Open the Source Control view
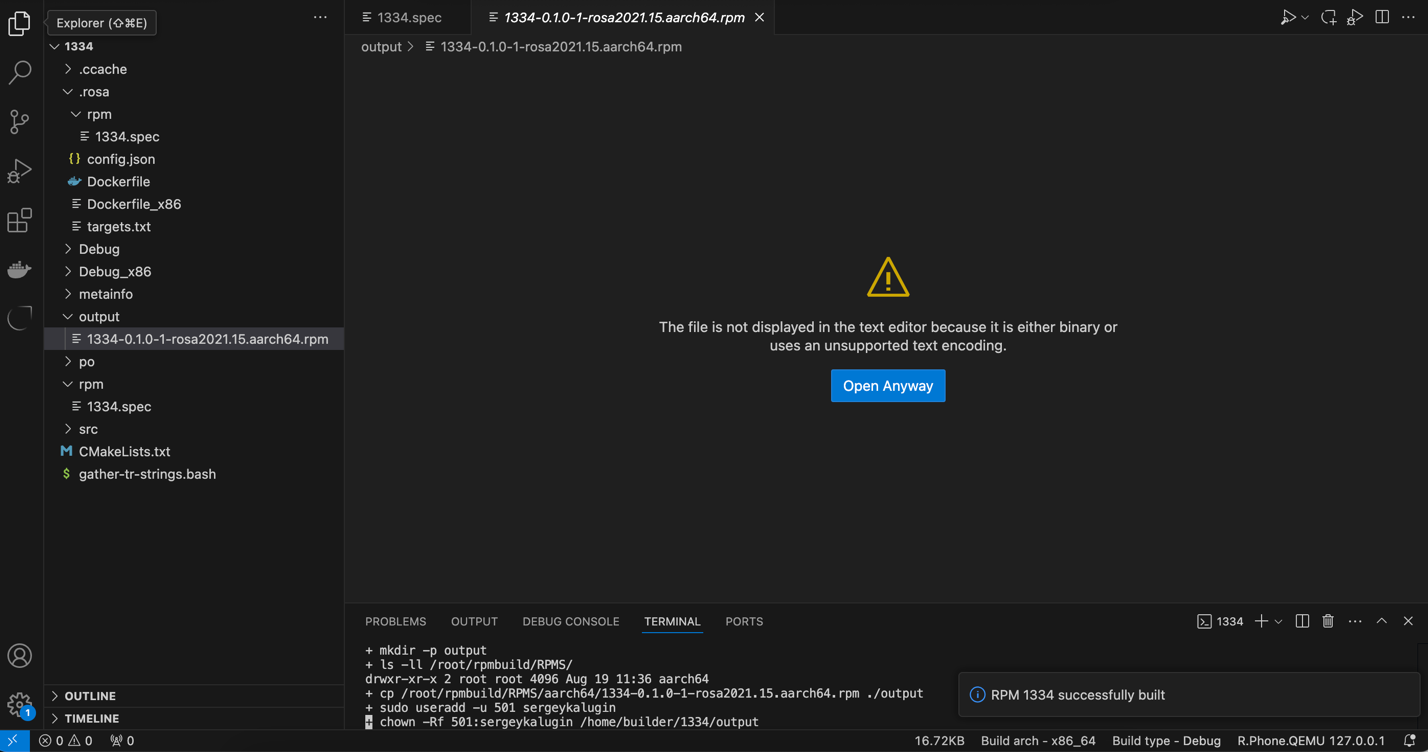The image size is (1428, 752). pyautogui.click(x=20, y=122)
